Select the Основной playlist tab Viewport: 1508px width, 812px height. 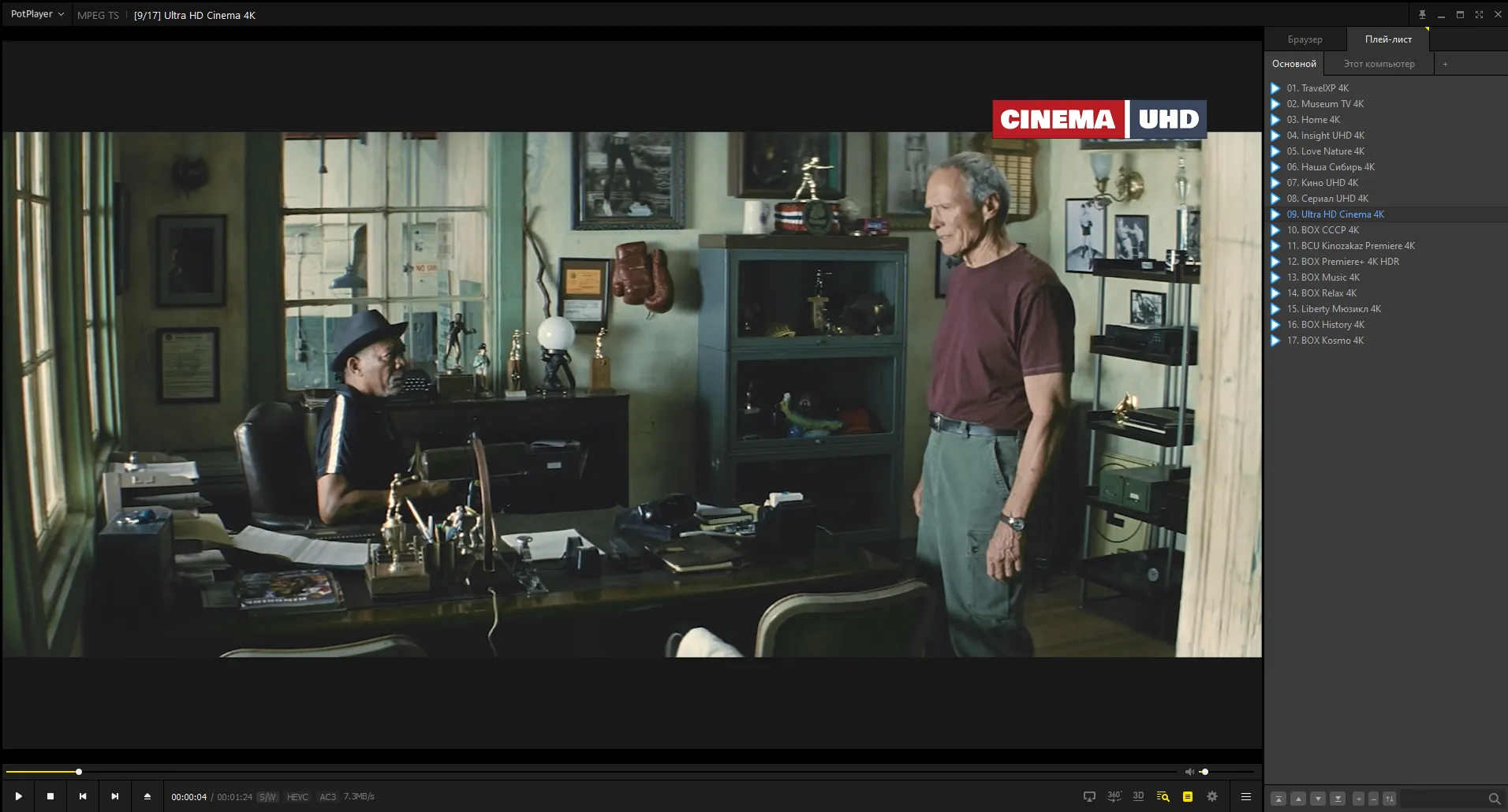coord(1293,64)
